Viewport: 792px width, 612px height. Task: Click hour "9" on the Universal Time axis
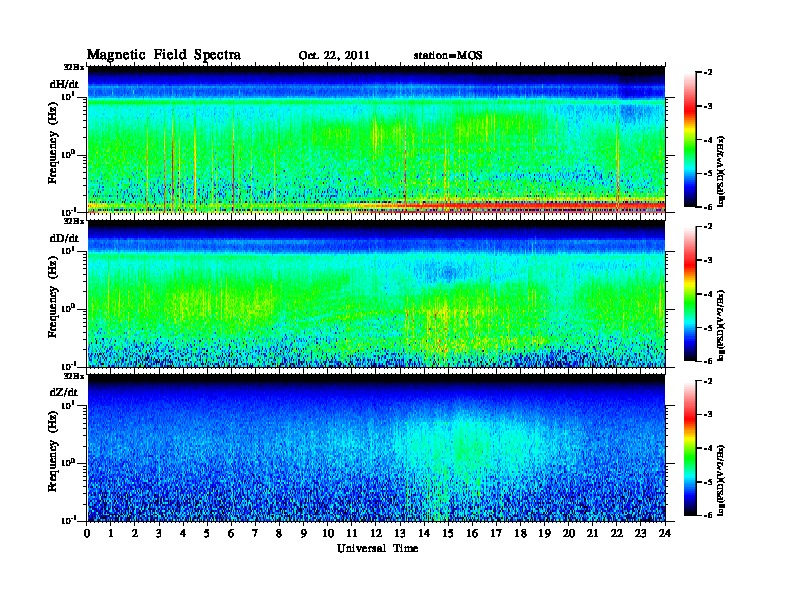tap(304, 533)
